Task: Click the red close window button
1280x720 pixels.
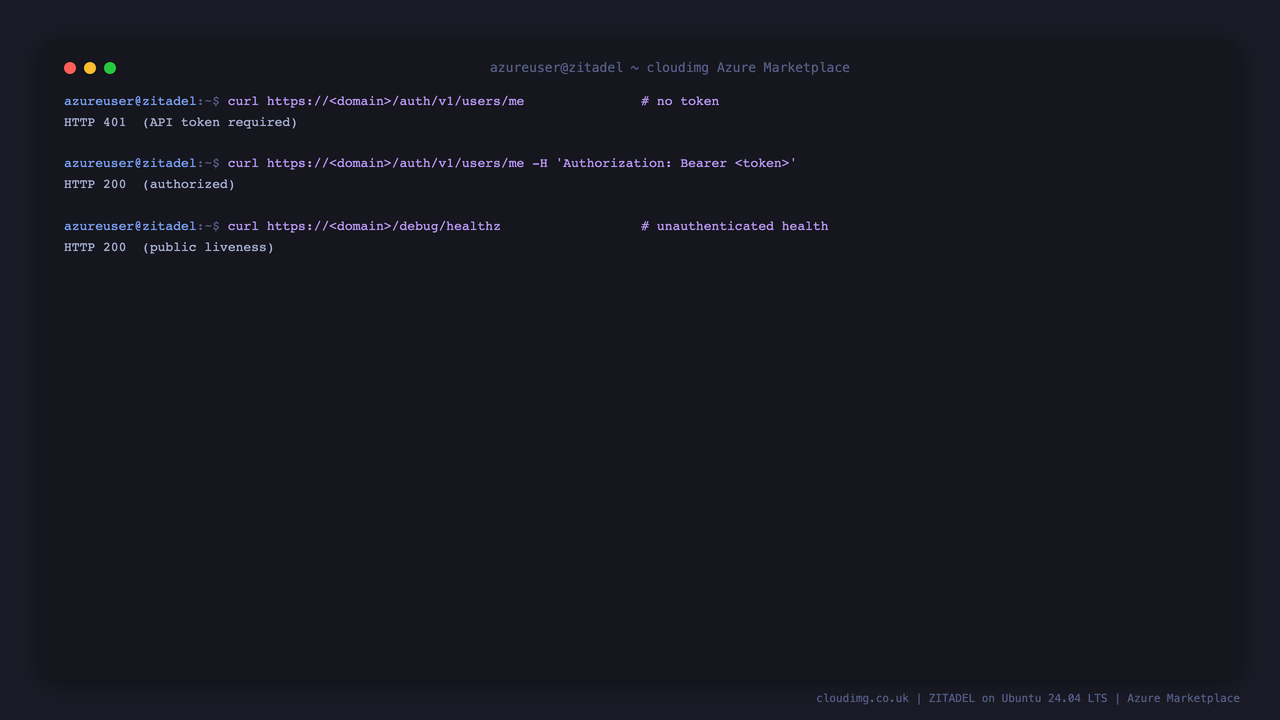Action: (x=70, y=68)
